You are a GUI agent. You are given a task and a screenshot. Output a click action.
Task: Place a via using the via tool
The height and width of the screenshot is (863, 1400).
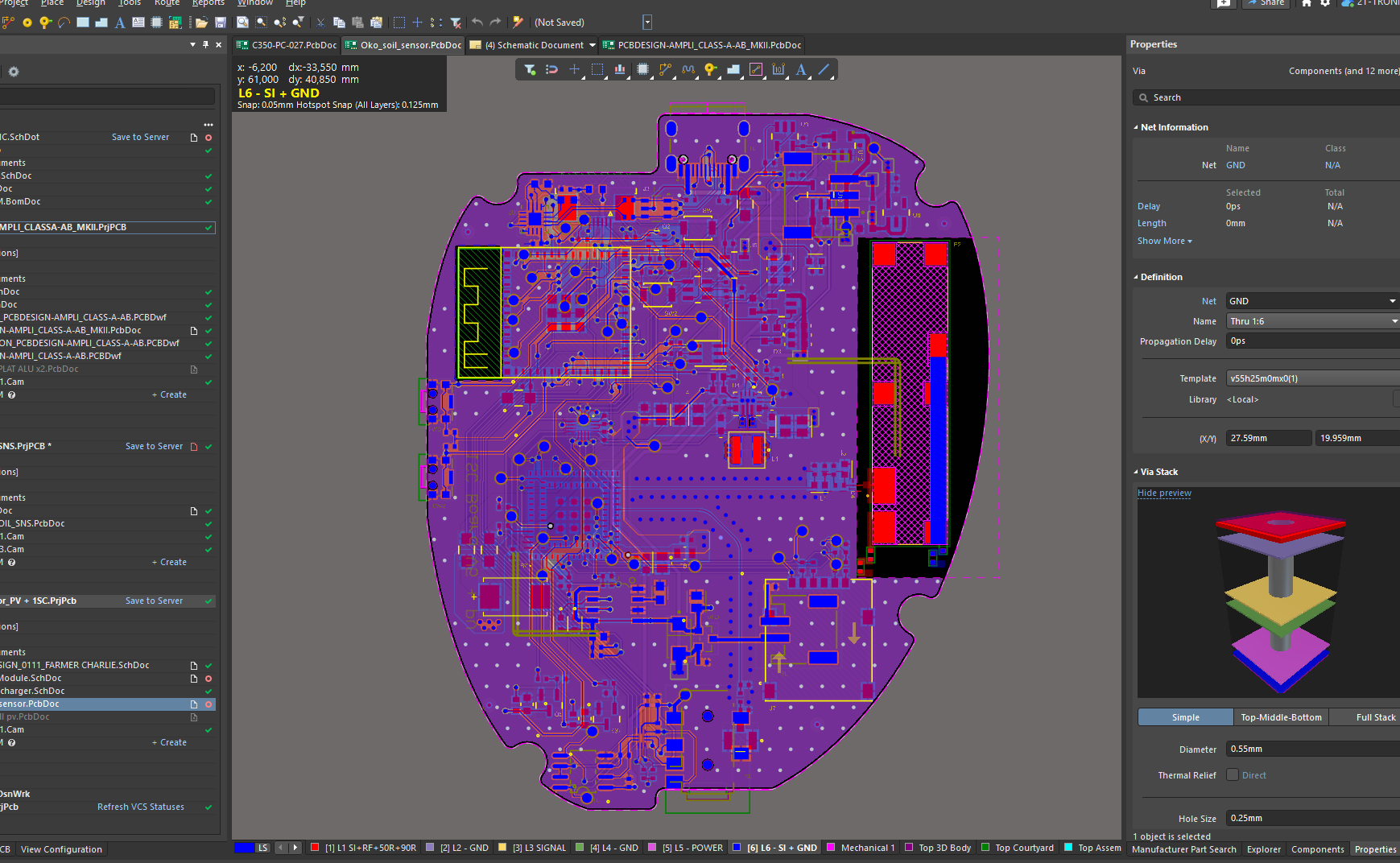coord(709,70)
